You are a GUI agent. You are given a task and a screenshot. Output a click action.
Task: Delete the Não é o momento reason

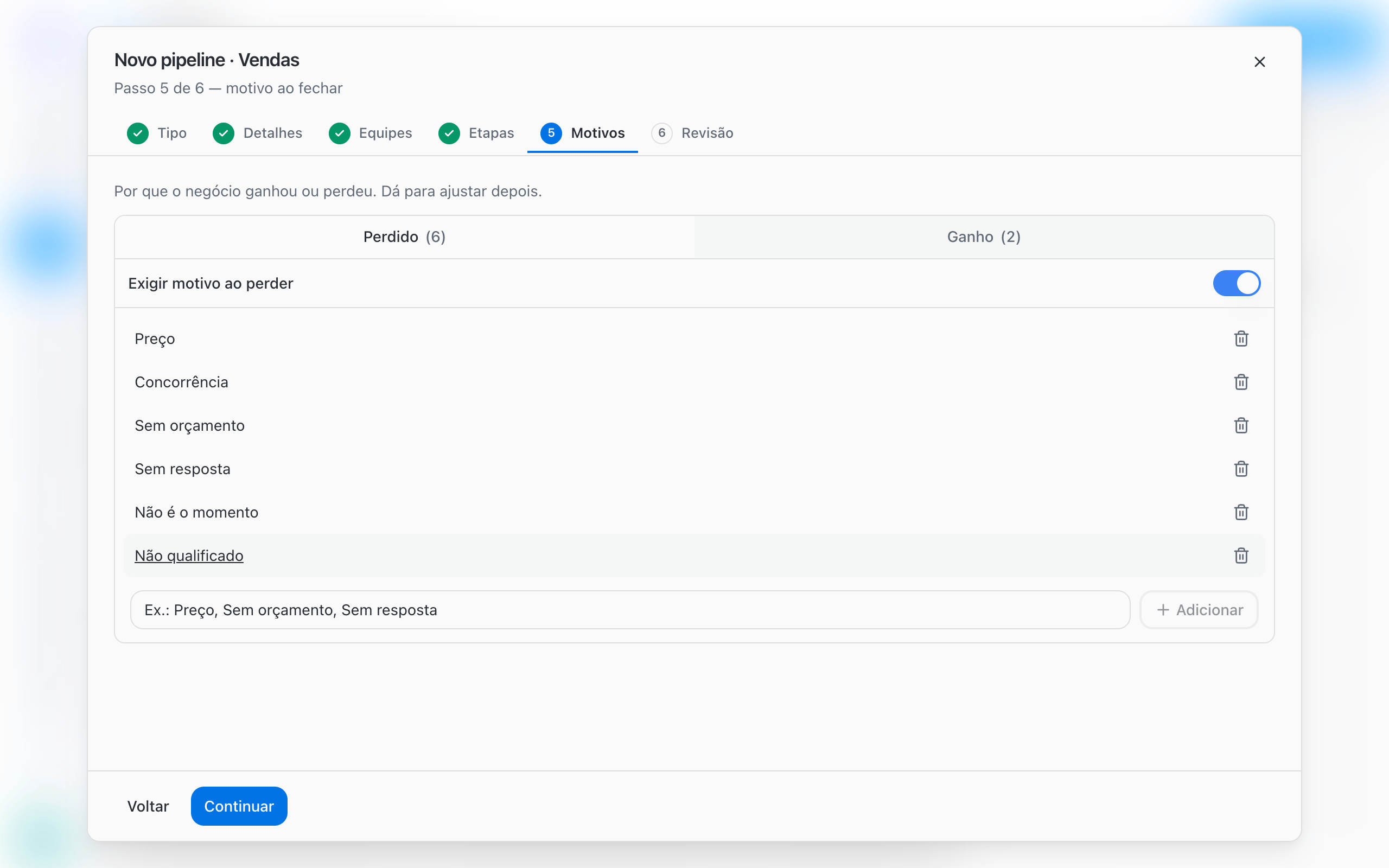click(1241, 512)
